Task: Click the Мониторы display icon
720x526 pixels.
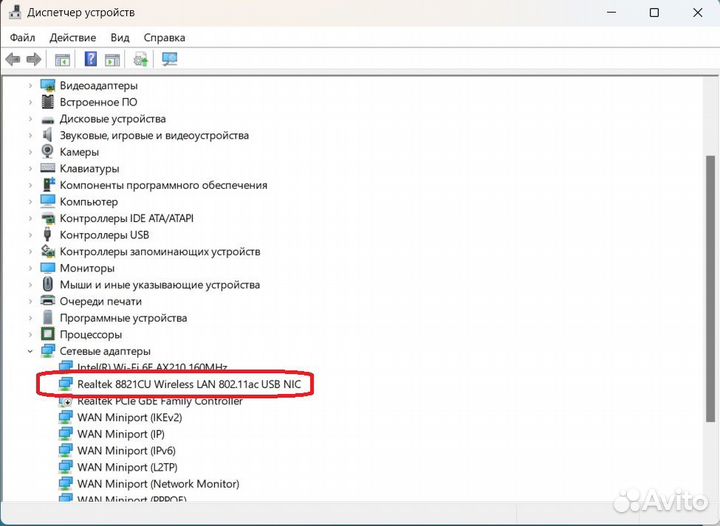Action: [x=48, y=268]
